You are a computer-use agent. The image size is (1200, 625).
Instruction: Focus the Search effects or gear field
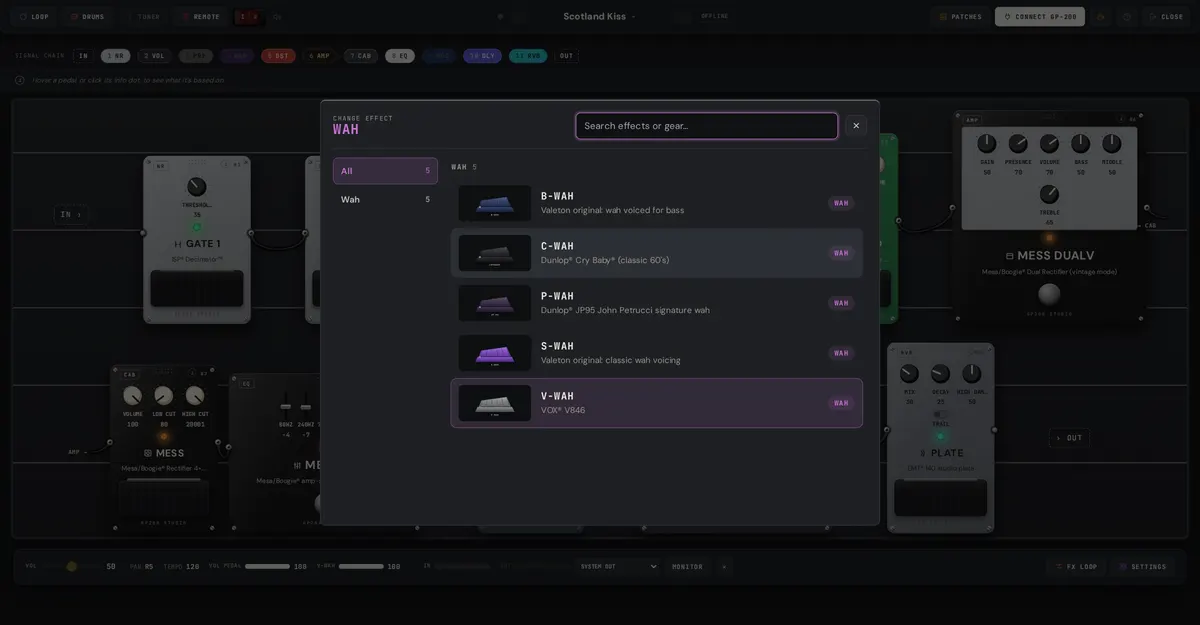[x=707, y=126]
